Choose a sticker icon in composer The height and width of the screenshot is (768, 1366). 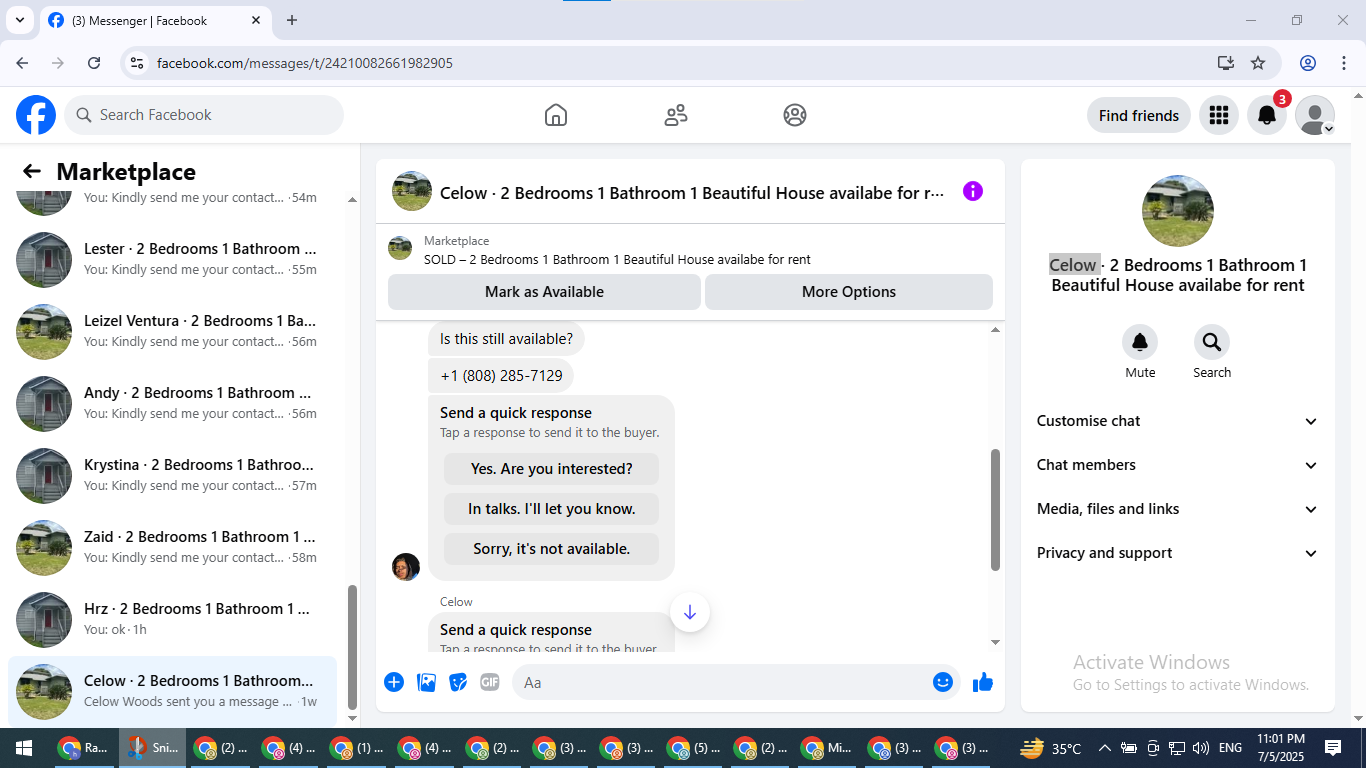click(x=459, y=682)
